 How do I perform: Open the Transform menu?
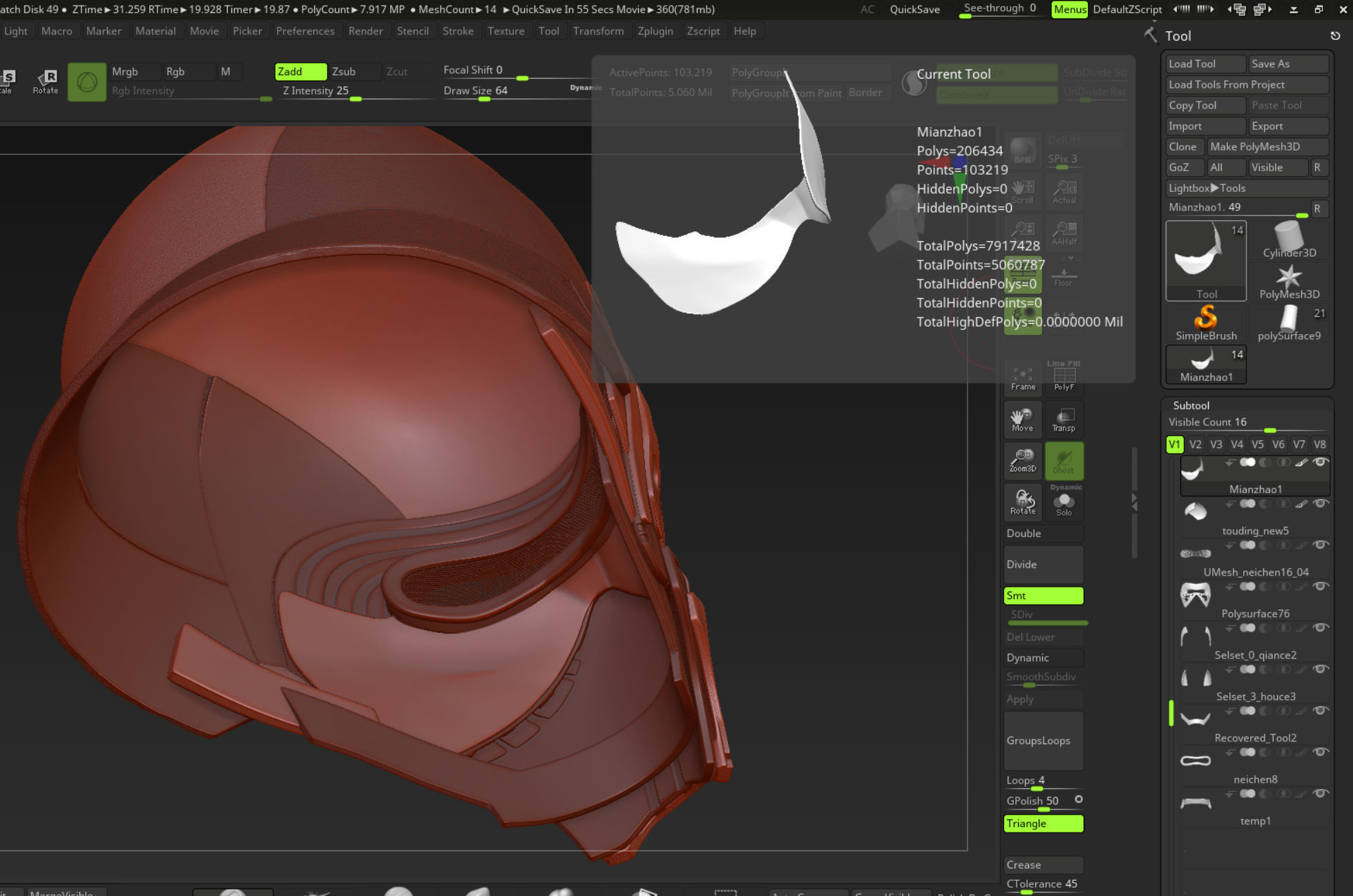[x=598, y=31]
